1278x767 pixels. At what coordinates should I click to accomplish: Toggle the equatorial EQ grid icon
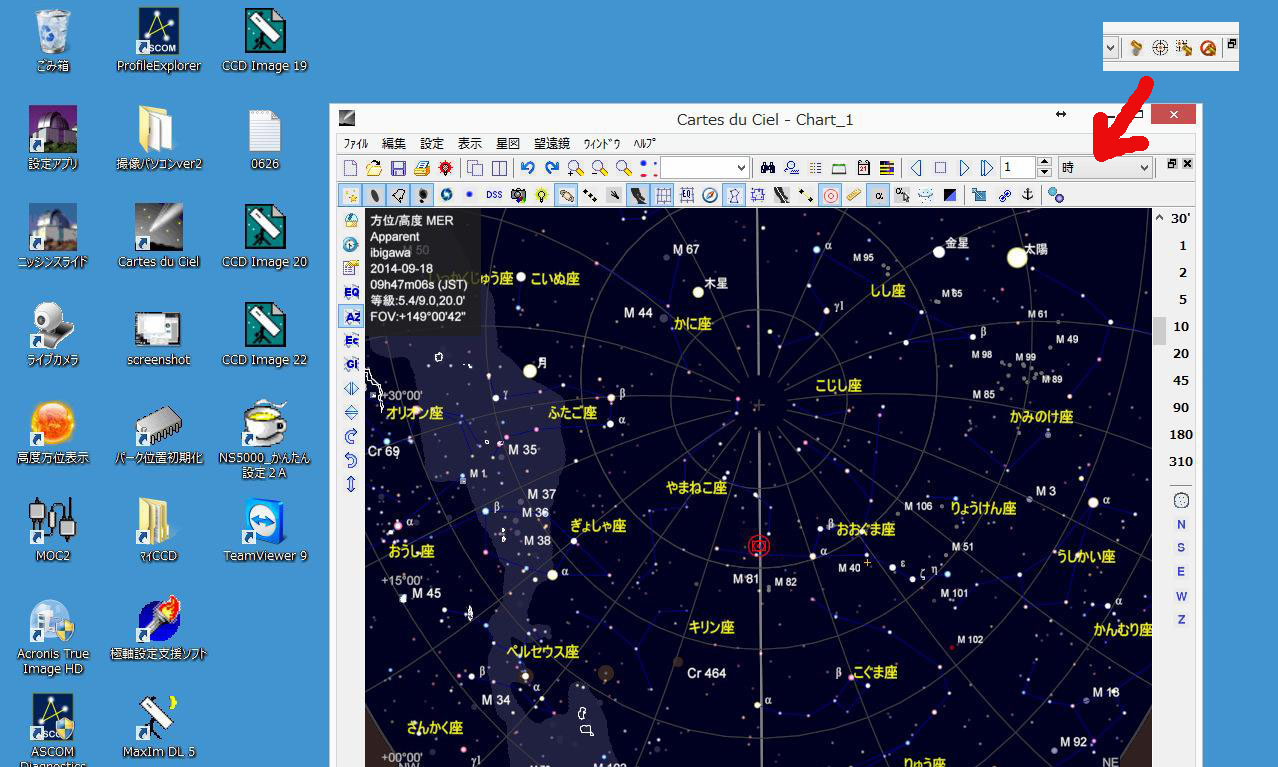pos(686,195)
